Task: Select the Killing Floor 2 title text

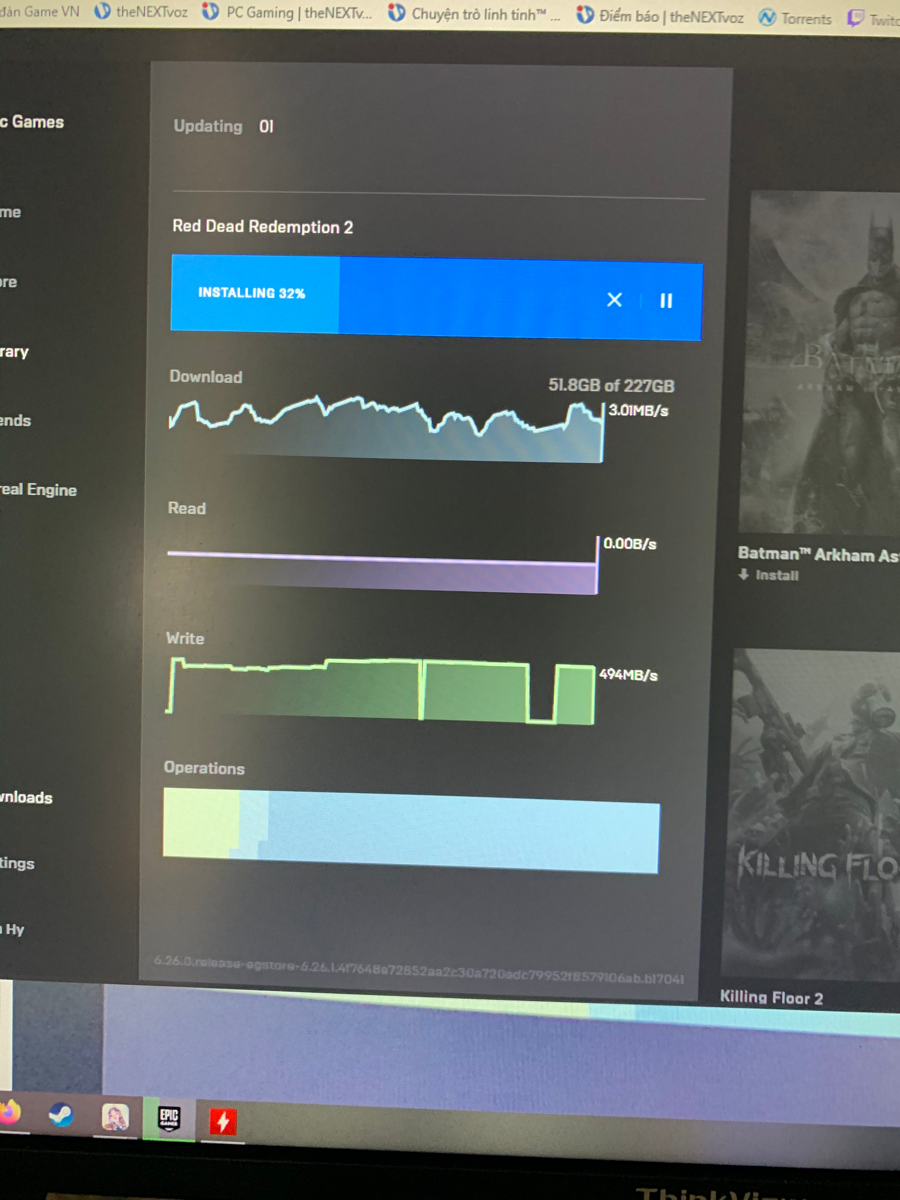Action: [x=771, y=997]
